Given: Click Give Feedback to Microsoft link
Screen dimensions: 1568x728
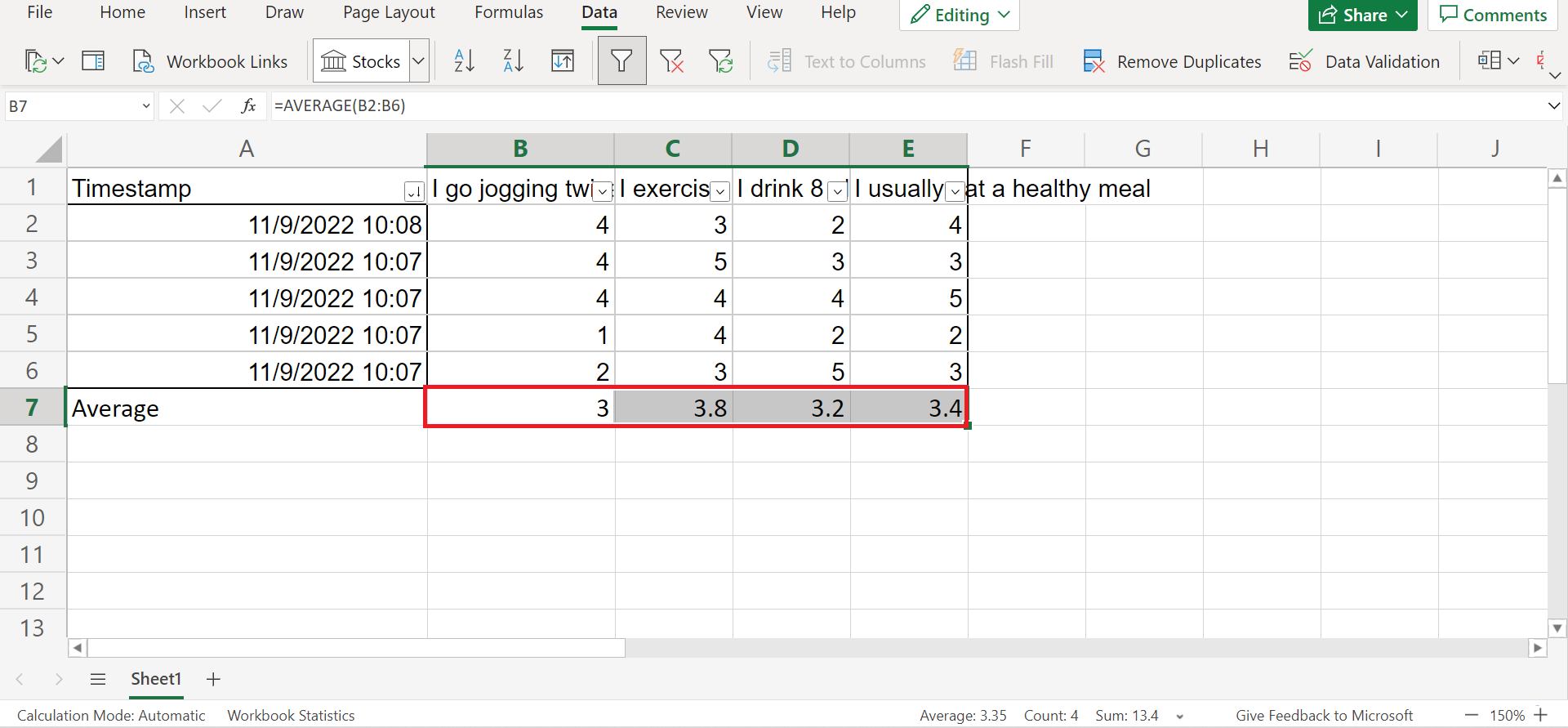Looking at the screenshot, I should tap(1324, 715).
